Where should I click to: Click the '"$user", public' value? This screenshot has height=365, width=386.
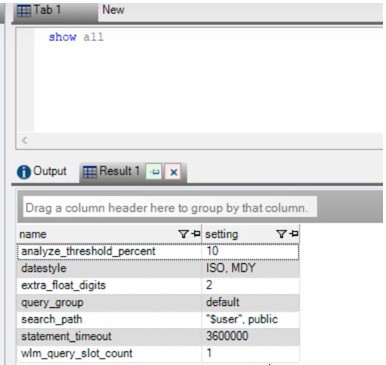click(x=251, y=320)
